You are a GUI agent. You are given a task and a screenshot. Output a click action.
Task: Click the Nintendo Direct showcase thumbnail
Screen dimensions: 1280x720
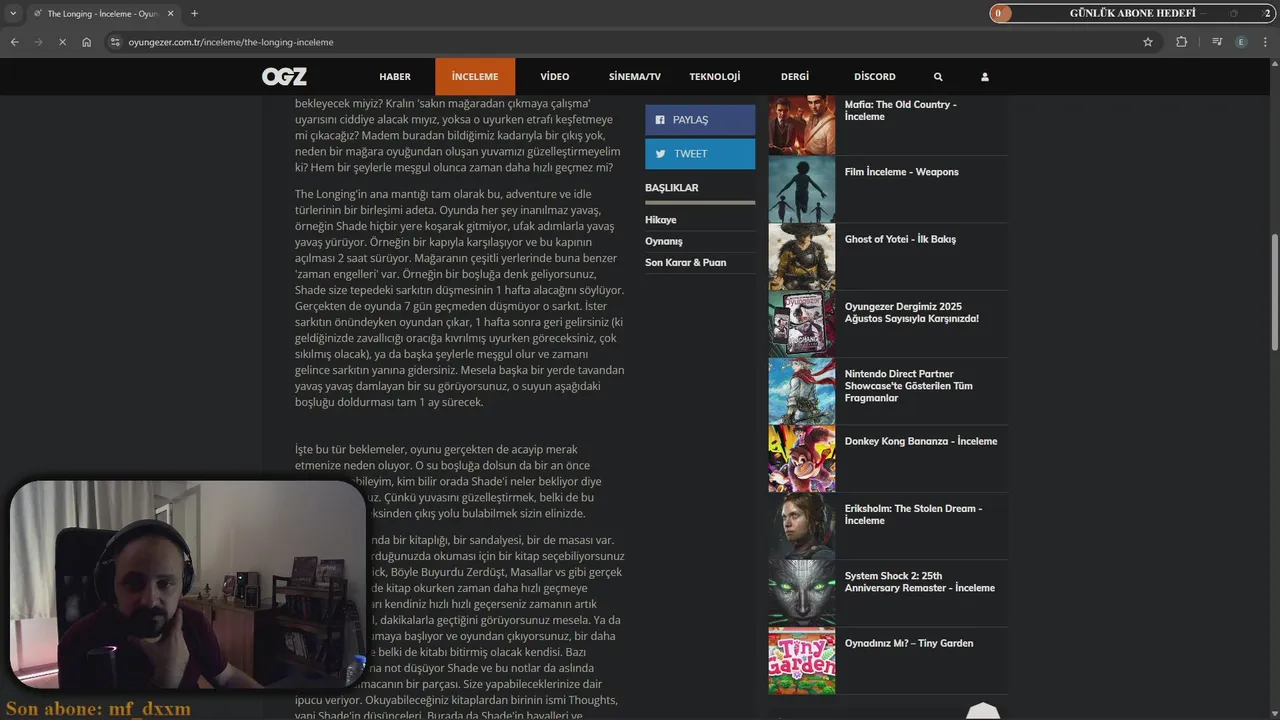click(802, 391)
